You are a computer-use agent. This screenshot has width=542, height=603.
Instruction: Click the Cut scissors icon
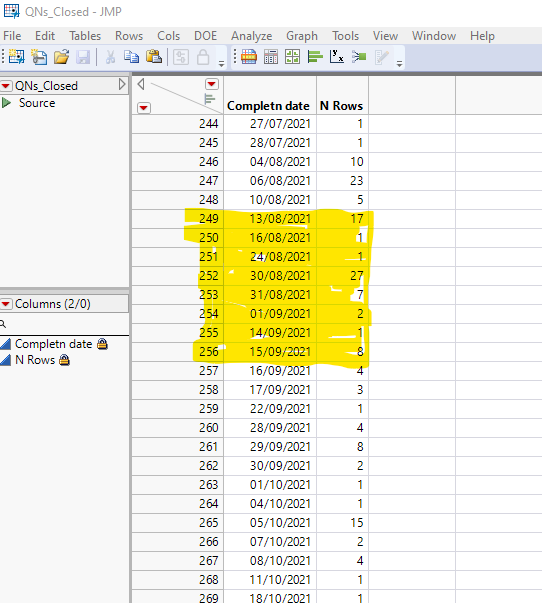[x=110, y=57]
